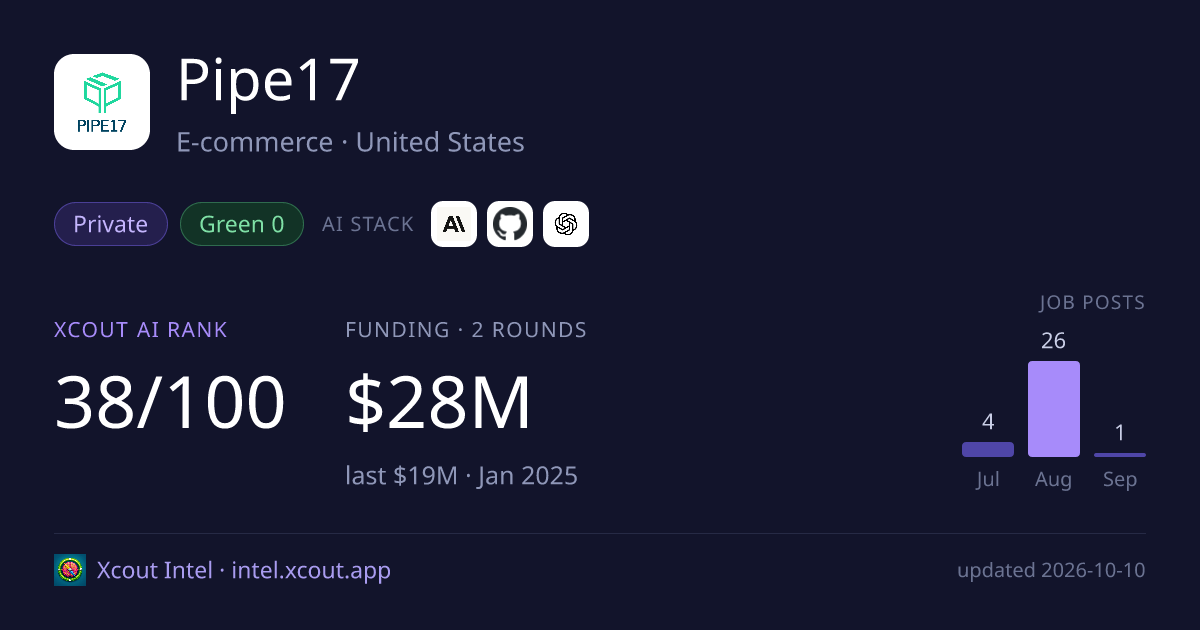Select the Green 0 badge

242,224
